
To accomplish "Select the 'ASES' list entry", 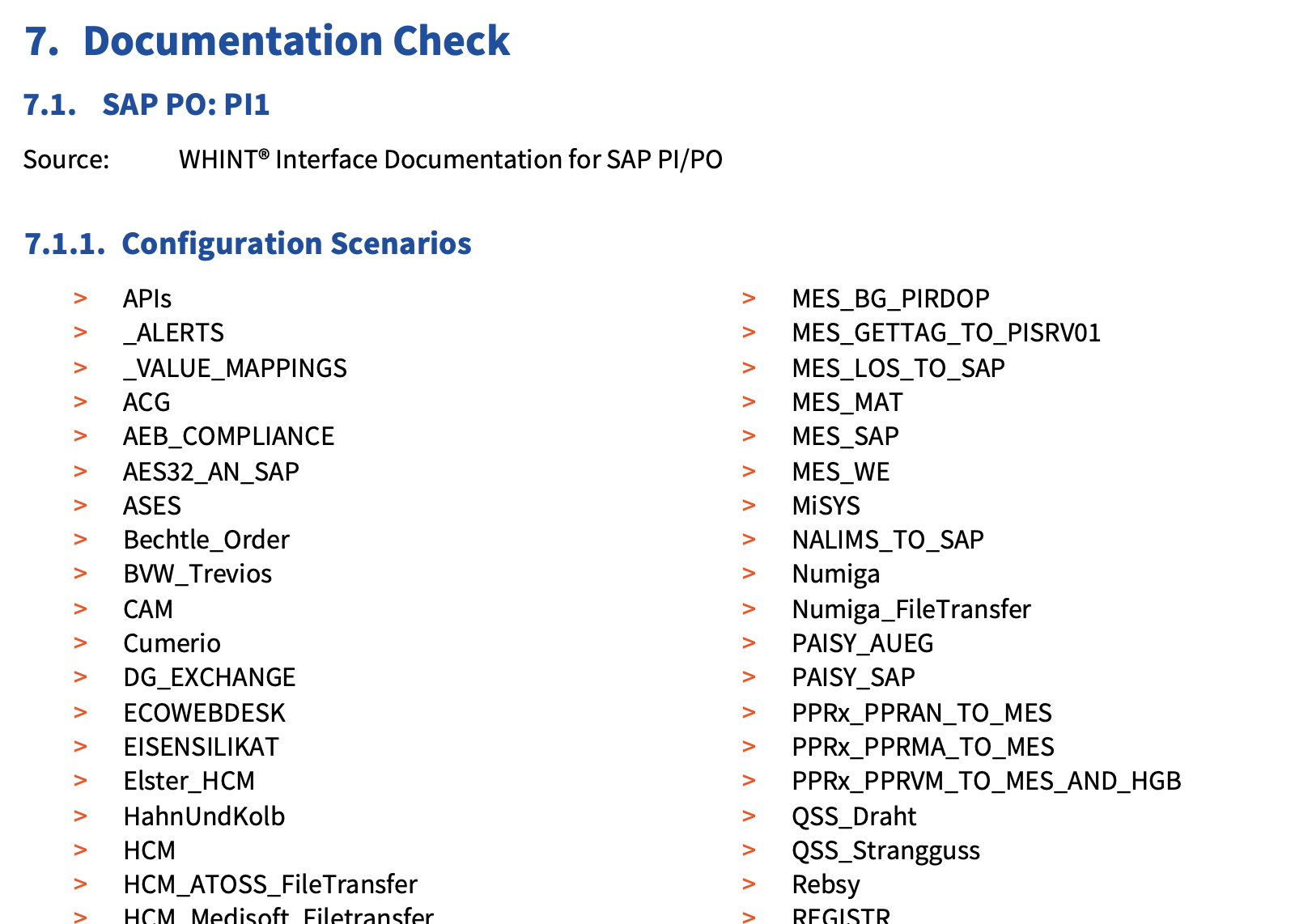I will [152, 506].
